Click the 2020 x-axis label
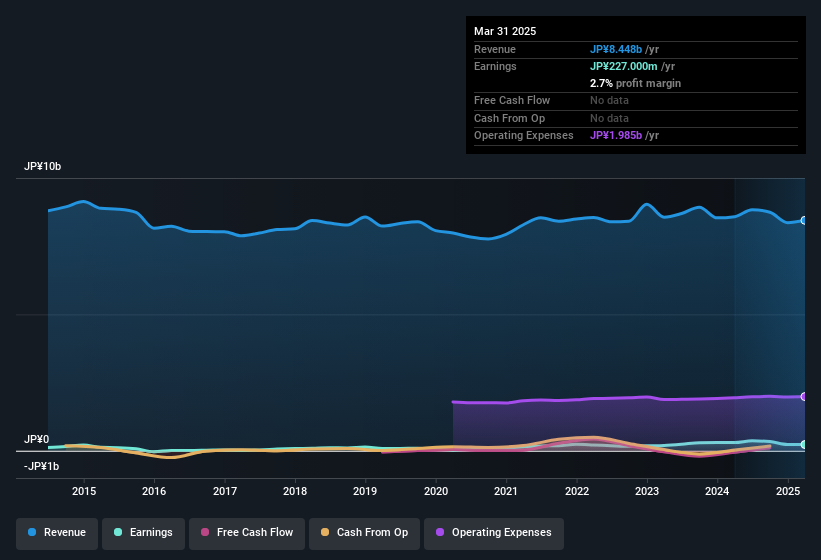This screenshot has height=560, width=821. coord(436,491)
